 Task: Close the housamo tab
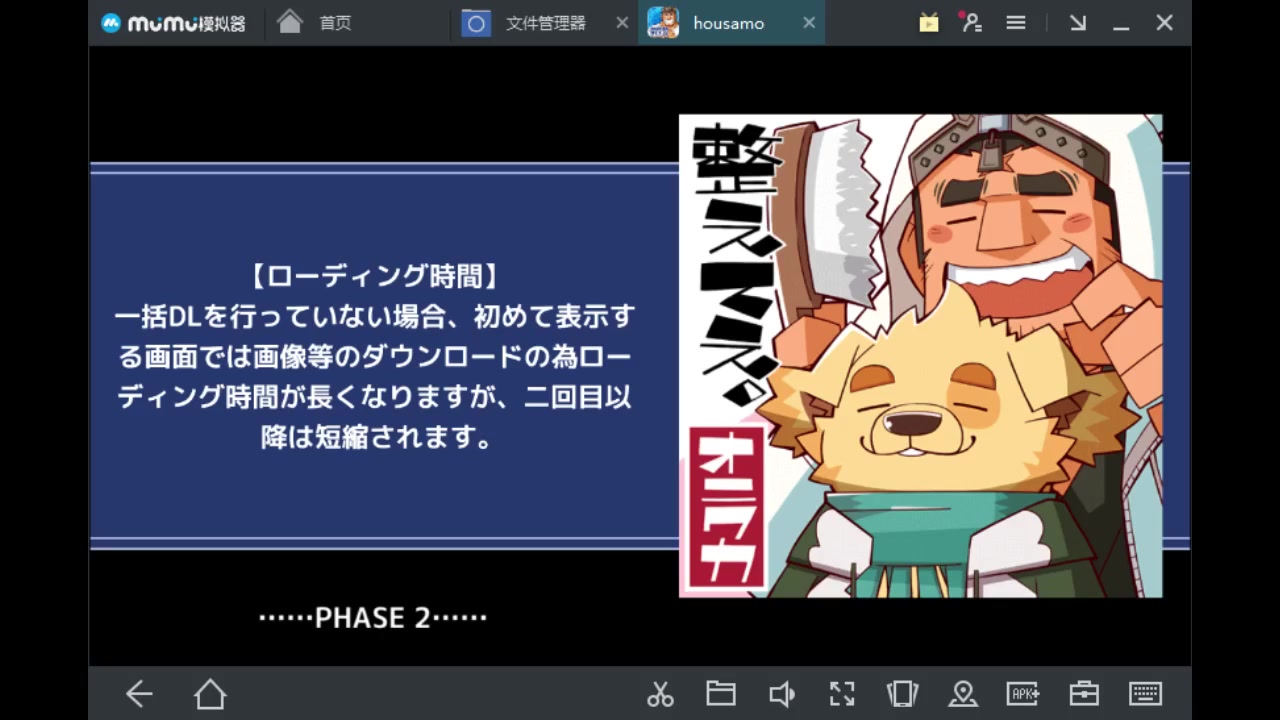[x=808, y=22]
